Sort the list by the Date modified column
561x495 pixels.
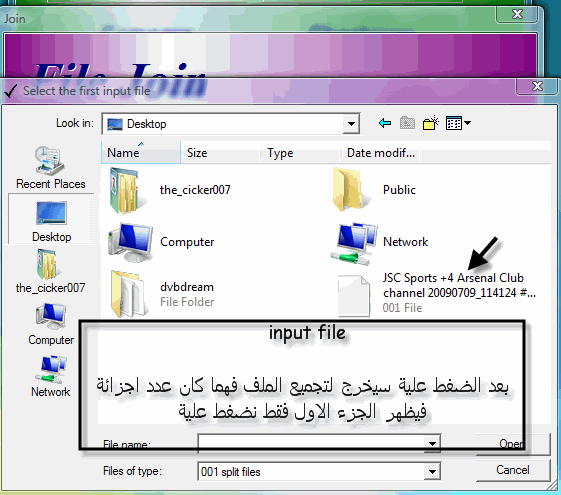(x=379, y=153)
